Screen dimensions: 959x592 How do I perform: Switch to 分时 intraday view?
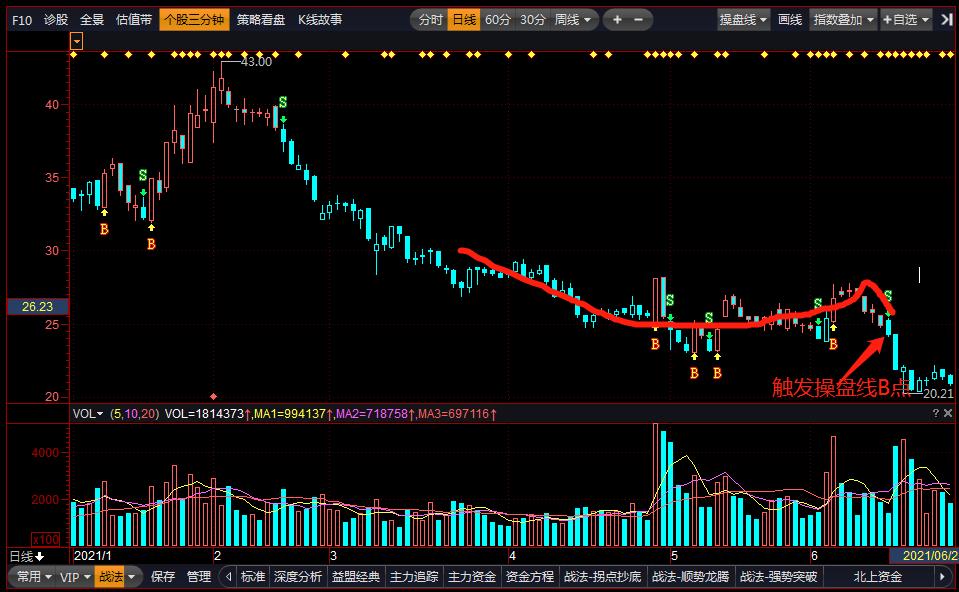(431, 20)
